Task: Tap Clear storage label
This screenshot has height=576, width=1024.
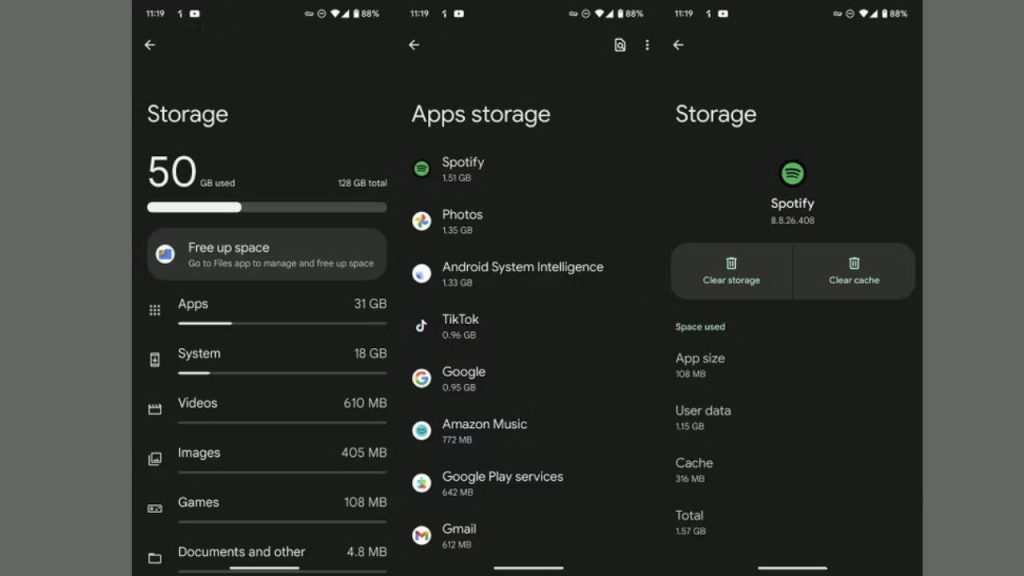Action: pyautogui.click(x=731, y=280)
